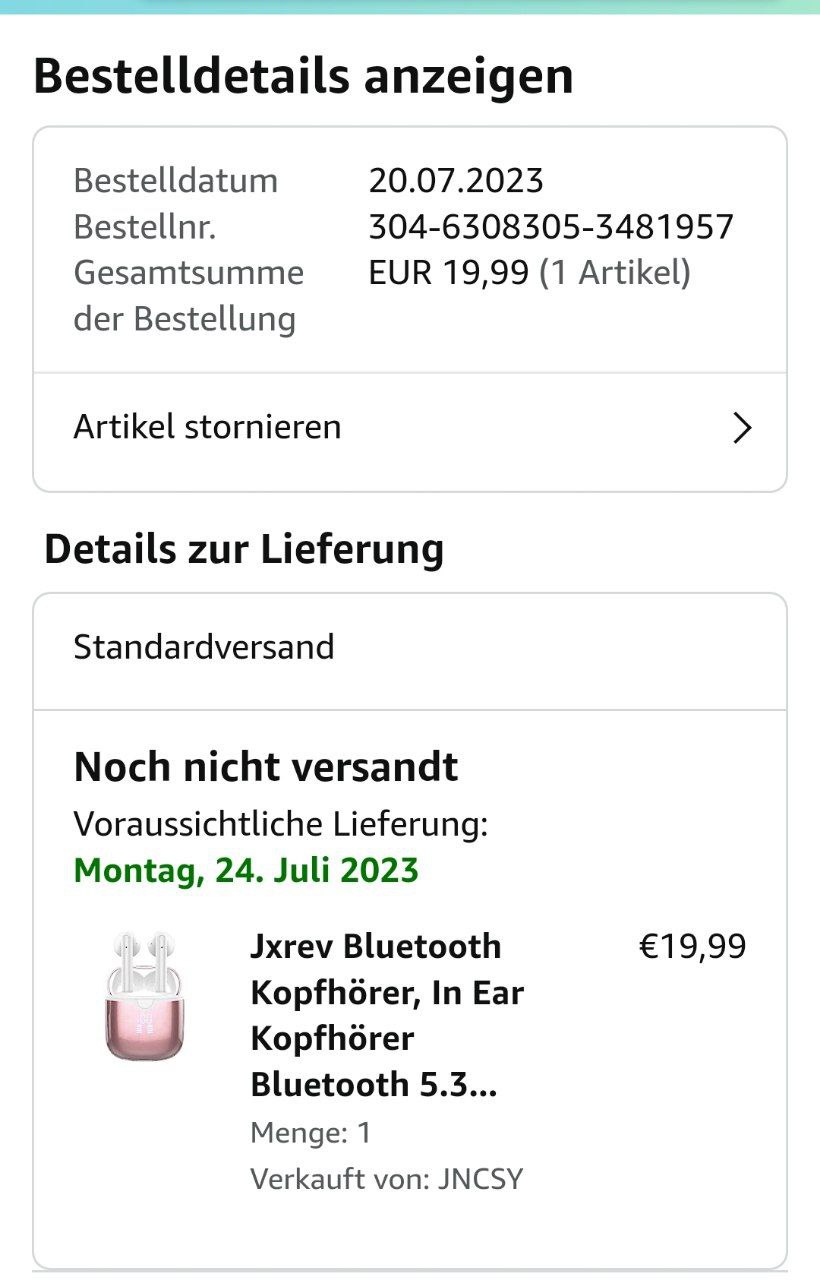Click the Details zur Lieferung heading
The width and height of the screenshot is (820, 1280).
click(244, 550)
